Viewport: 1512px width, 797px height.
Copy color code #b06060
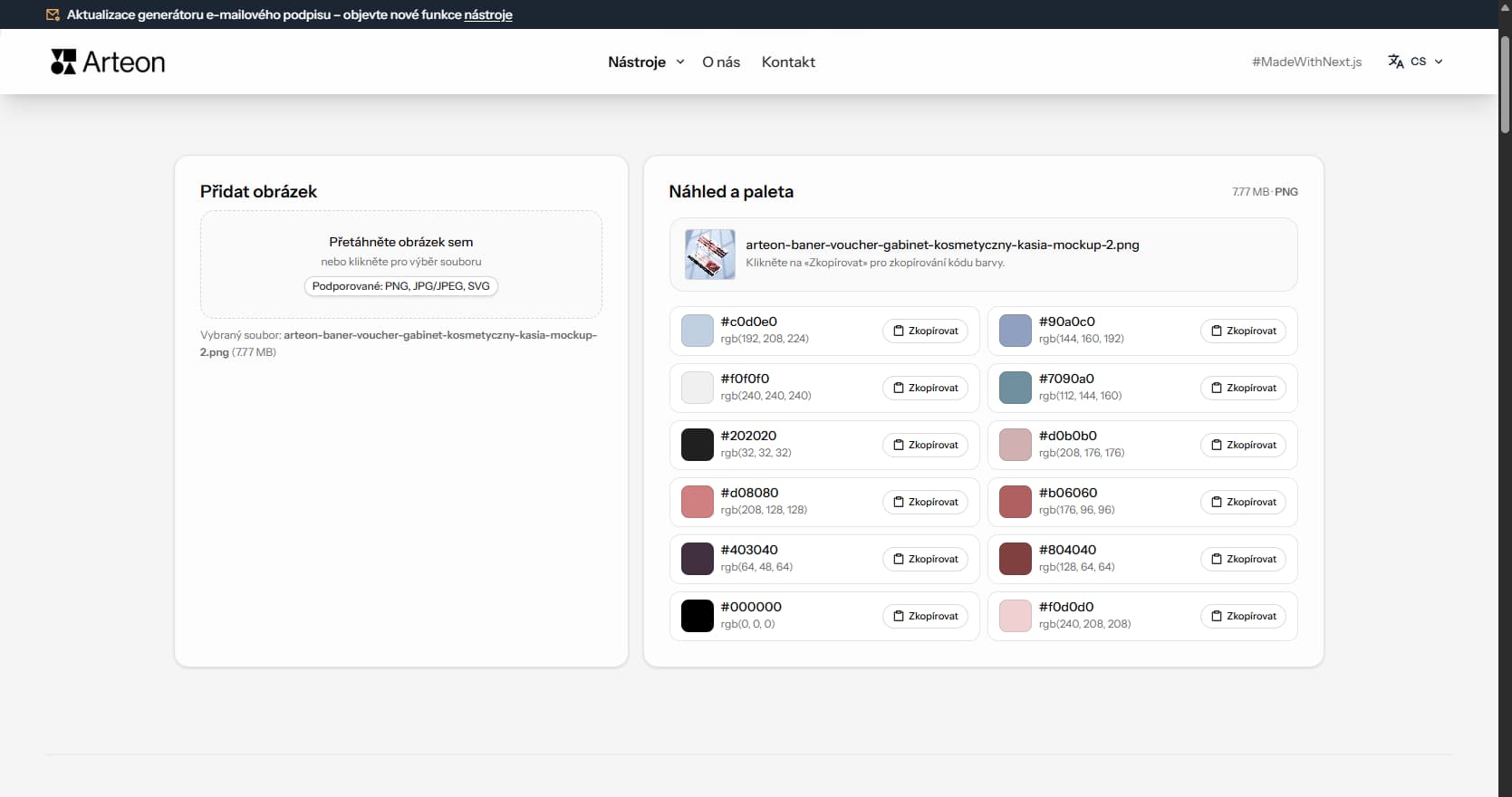[1243, 502]
